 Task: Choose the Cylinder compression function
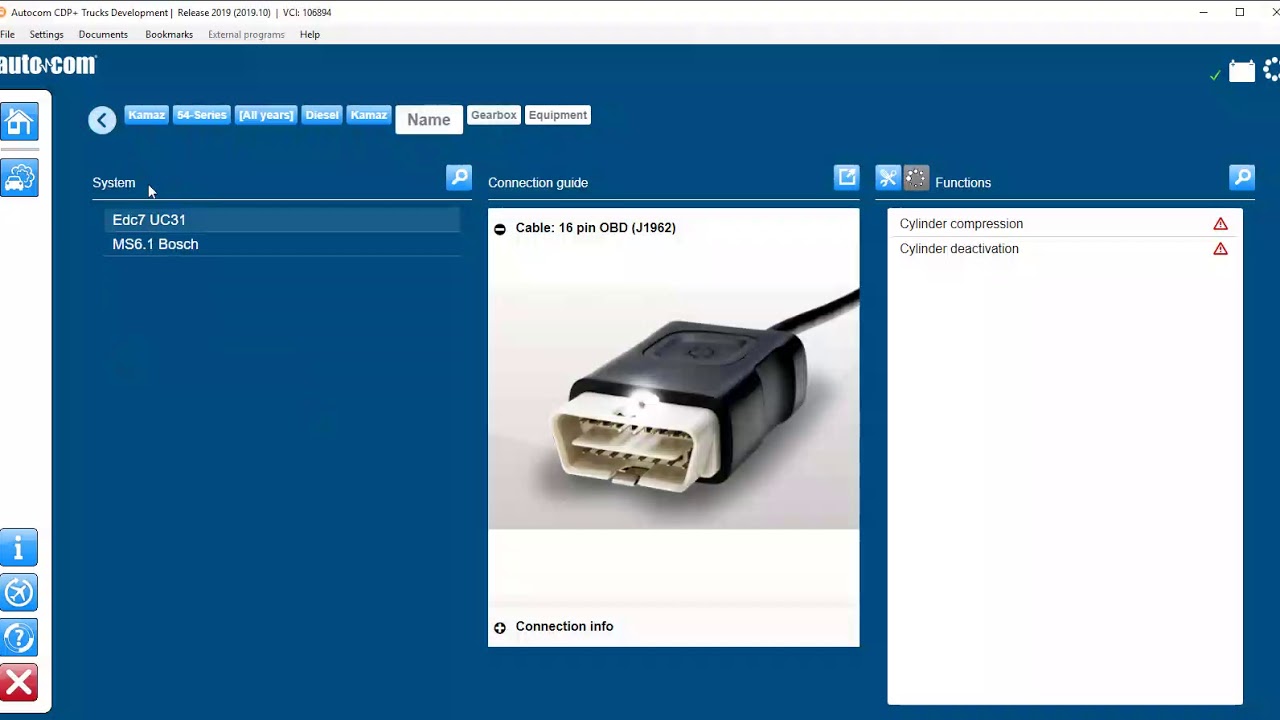click(x=1065, y=224)
